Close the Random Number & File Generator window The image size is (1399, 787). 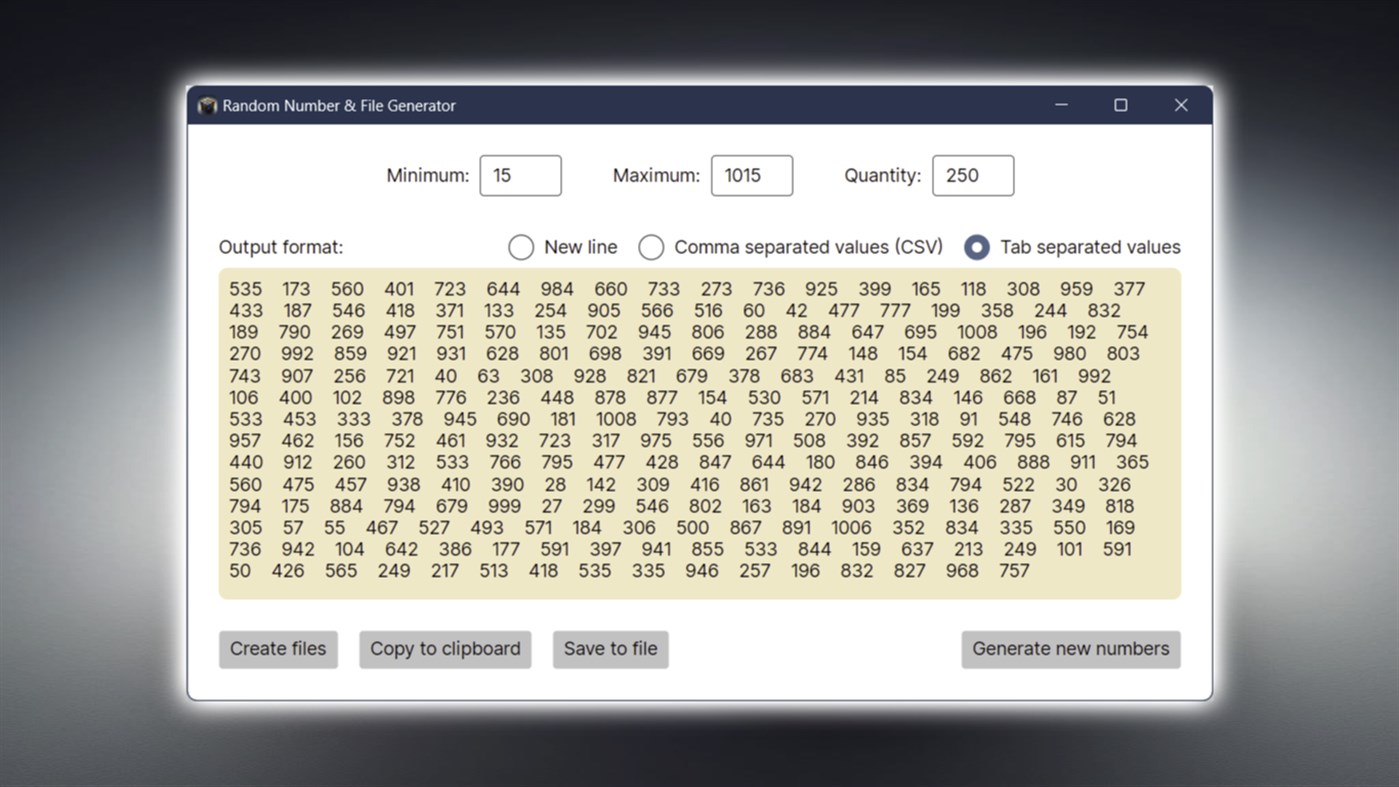(1181, 105)
